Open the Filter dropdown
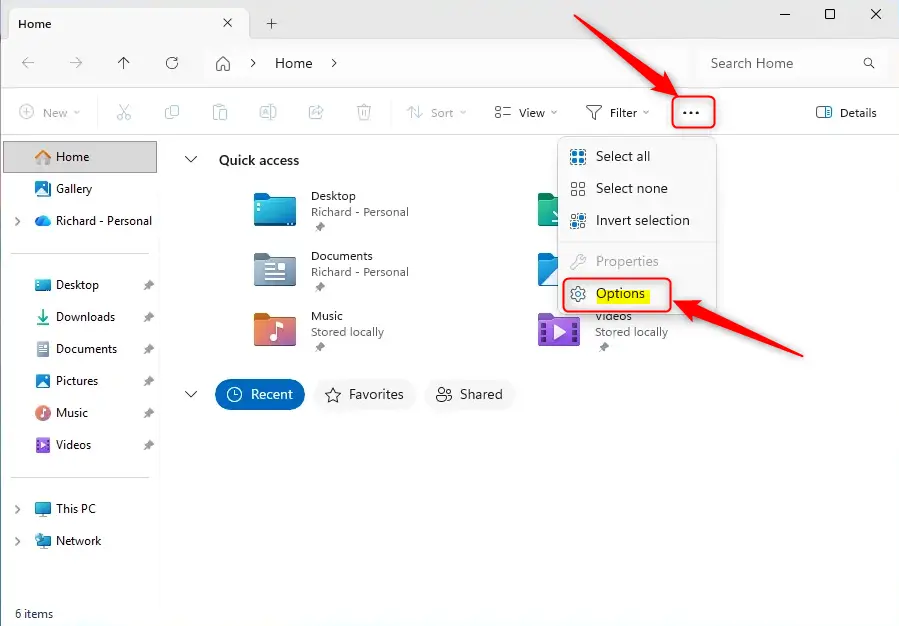The image size is (899, 626). click(617, 112)
